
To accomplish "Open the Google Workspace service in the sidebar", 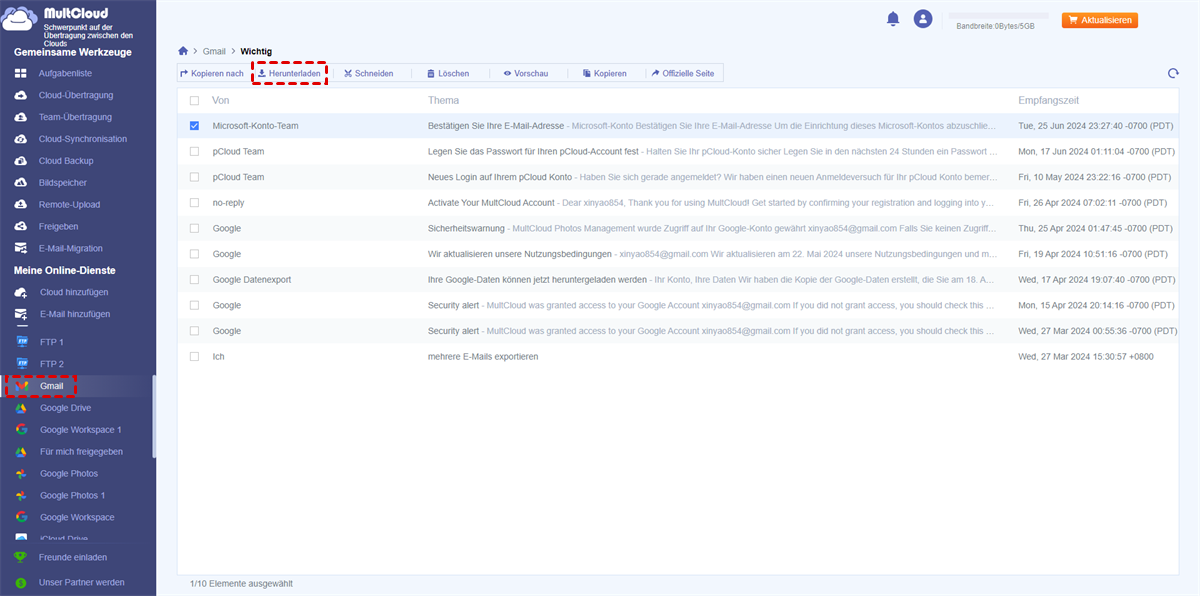I will 77,517.
